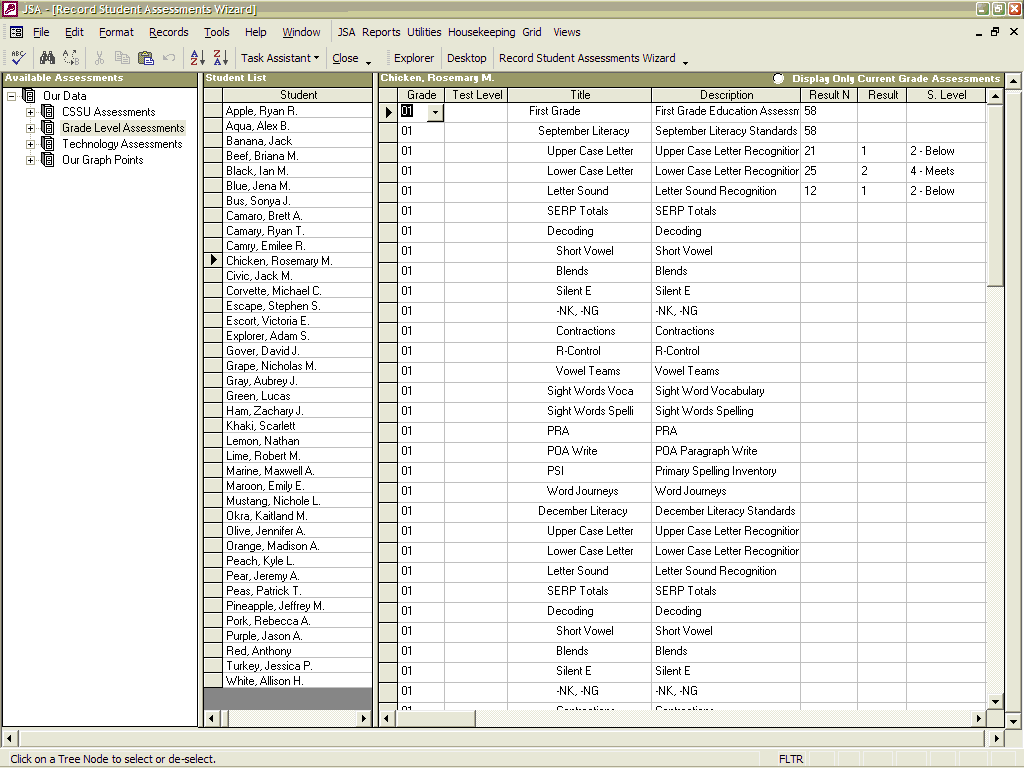
Task: Open Find with the binoculars icon
Action: (47, 58)
